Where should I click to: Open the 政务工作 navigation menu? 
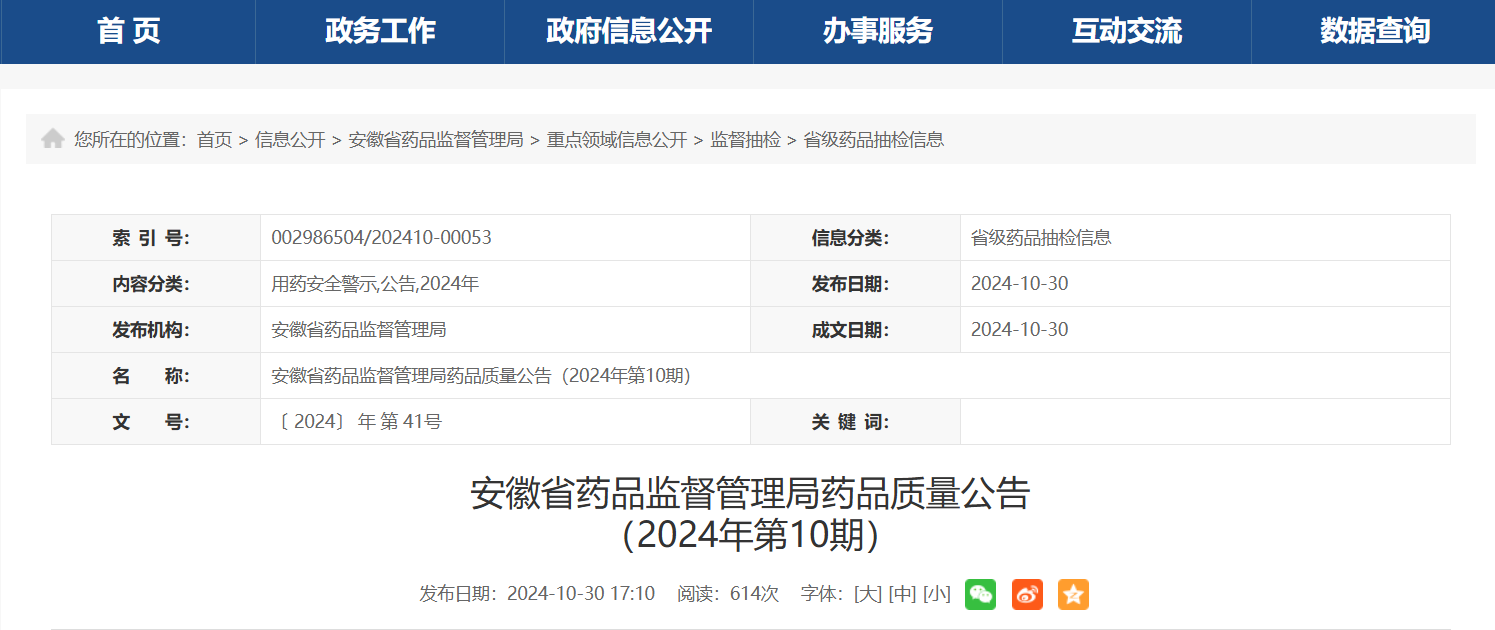click(380, 31)
